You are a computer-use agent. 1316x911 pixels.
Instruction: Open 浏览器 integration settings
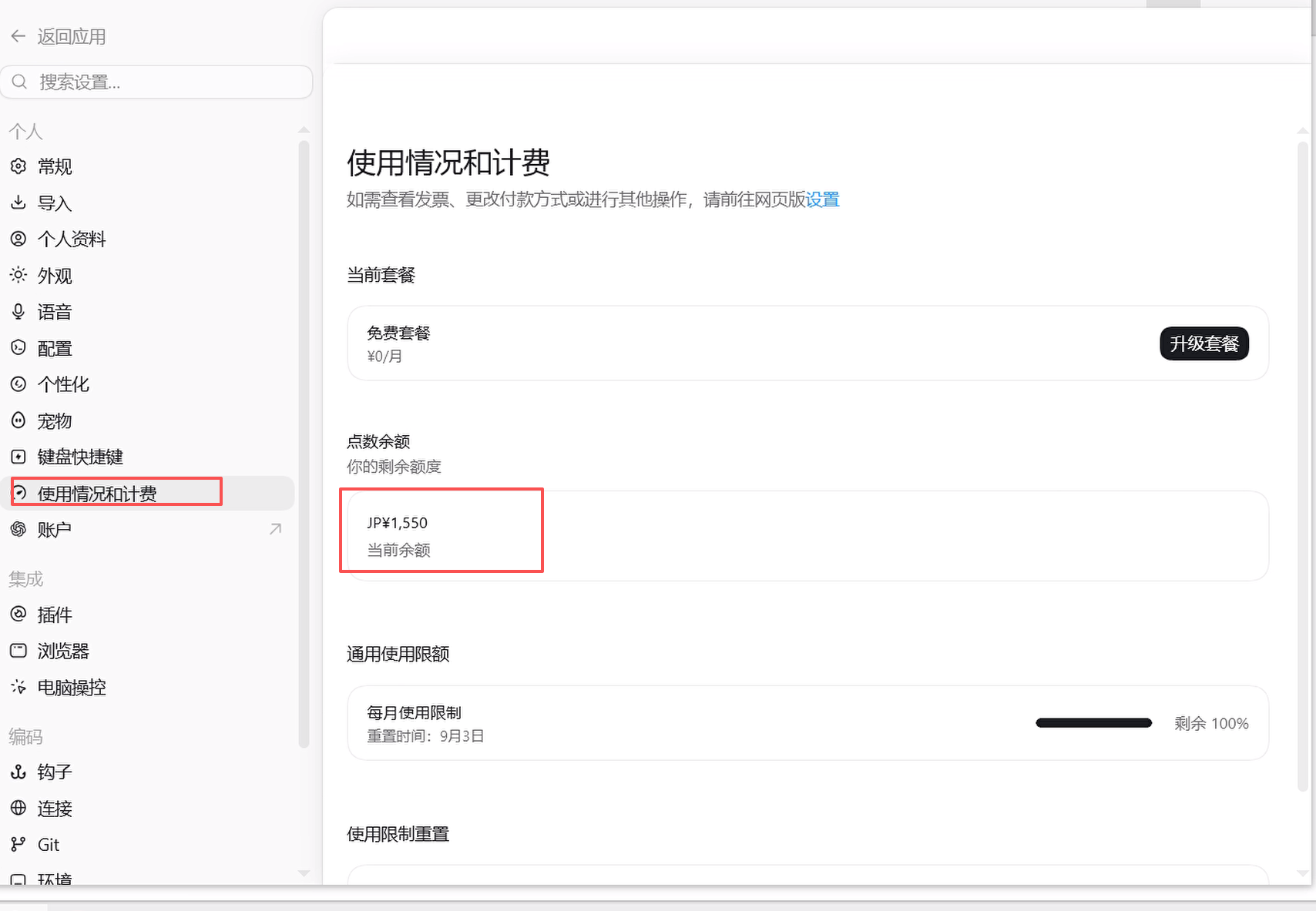point(148,651)
